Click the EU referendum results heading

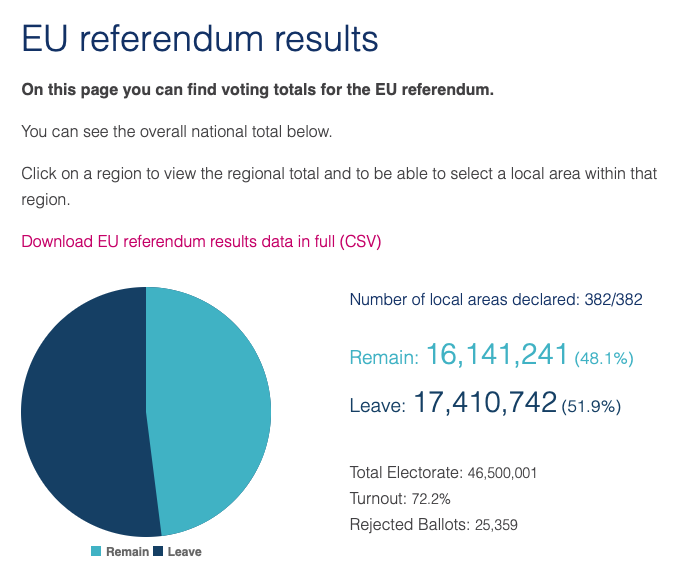[200, 38]
